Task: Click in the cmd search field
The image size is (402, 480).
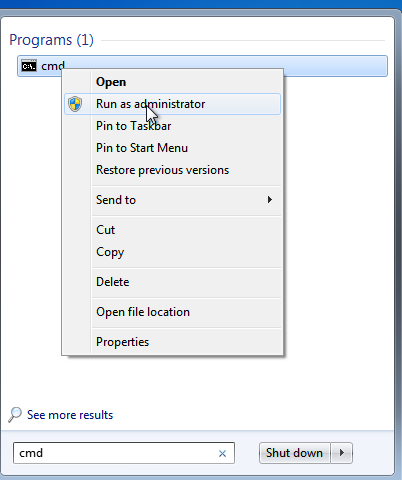Action: pos(115,453)
